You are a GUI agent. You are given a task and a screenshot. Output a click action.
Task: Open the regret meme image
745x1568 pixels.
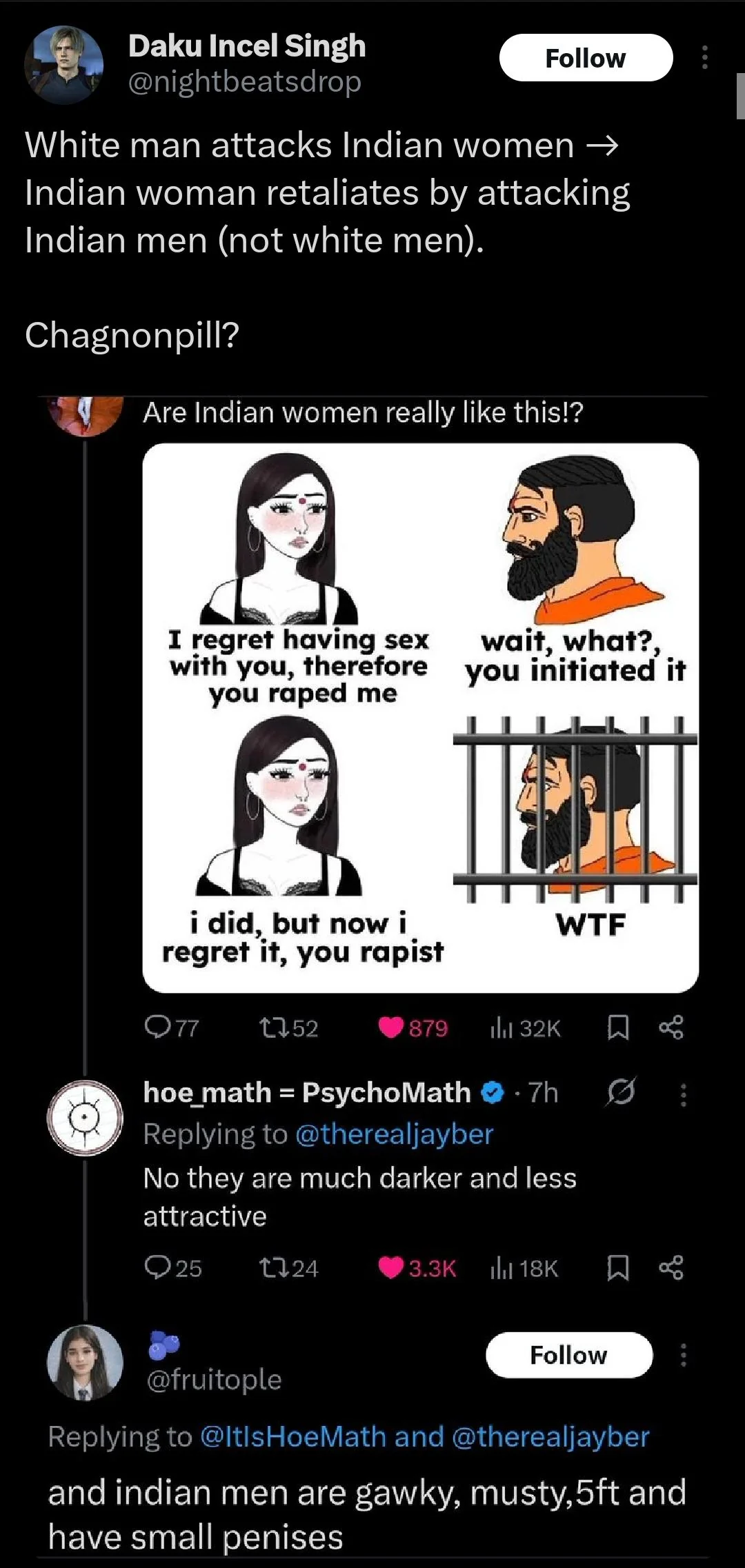click(x=420, y=718)
